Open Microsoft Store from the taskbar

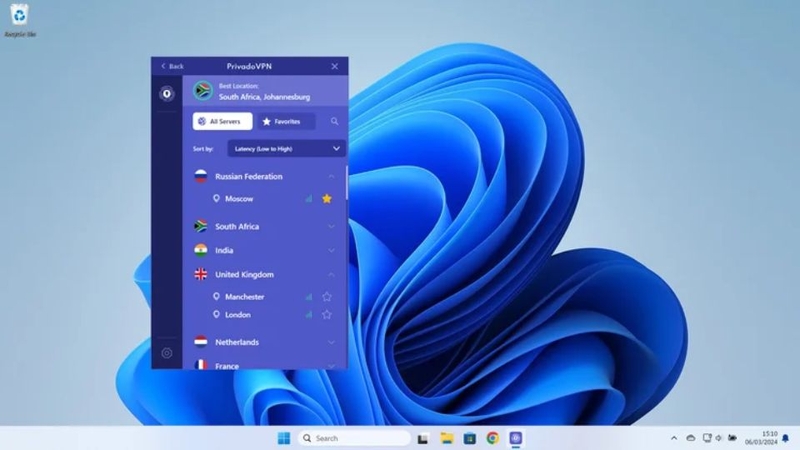[x=469, y=438]
